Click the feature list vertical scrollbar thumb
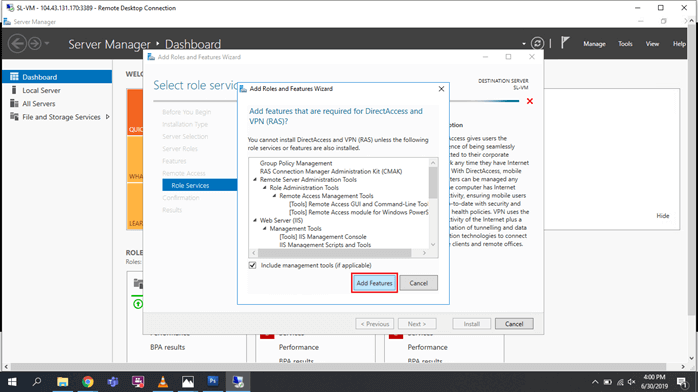The height and width of the screenshot is (392, 698). tap(433, 182)
